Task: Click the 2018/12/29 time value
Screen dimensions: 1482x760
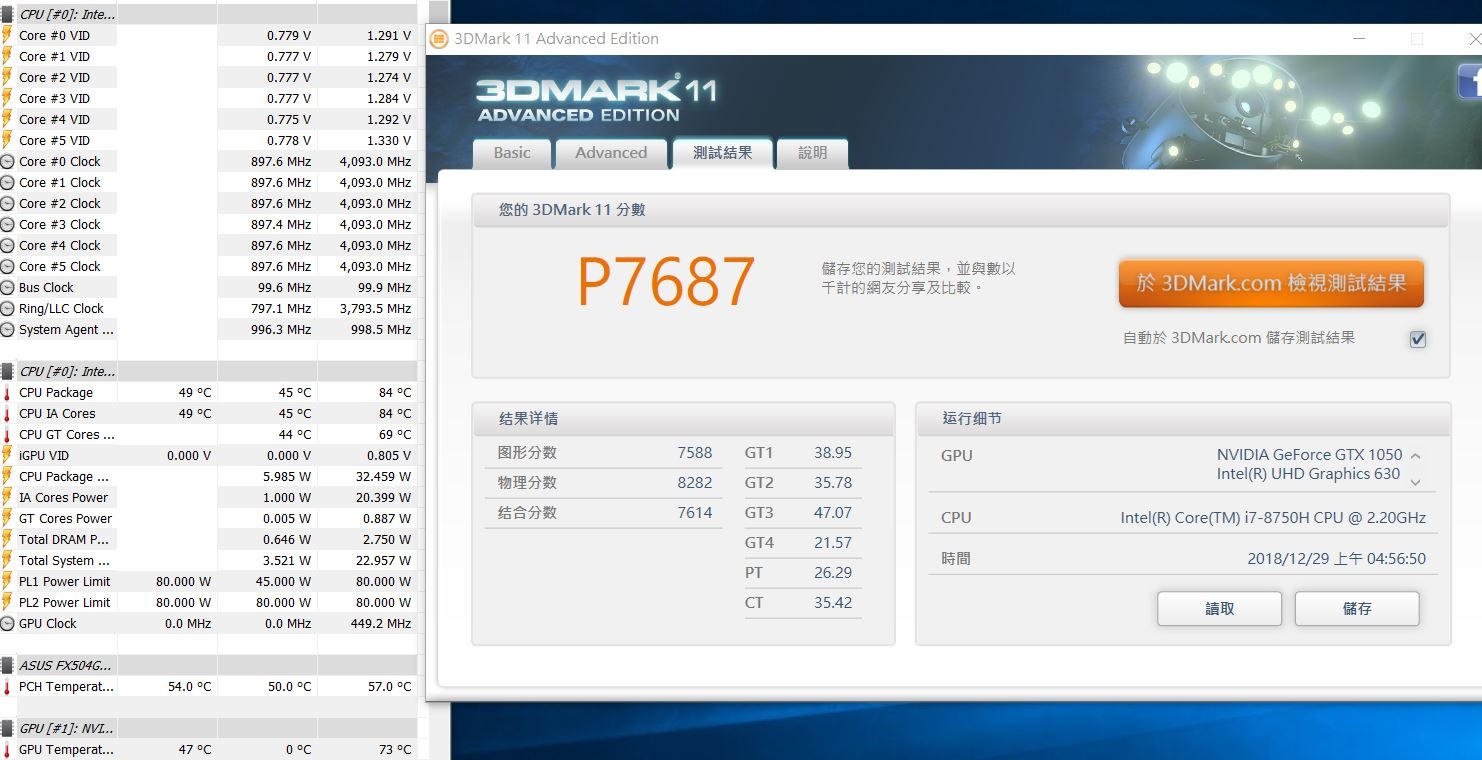Action: pyautogui.click(x=1336, y=559)
